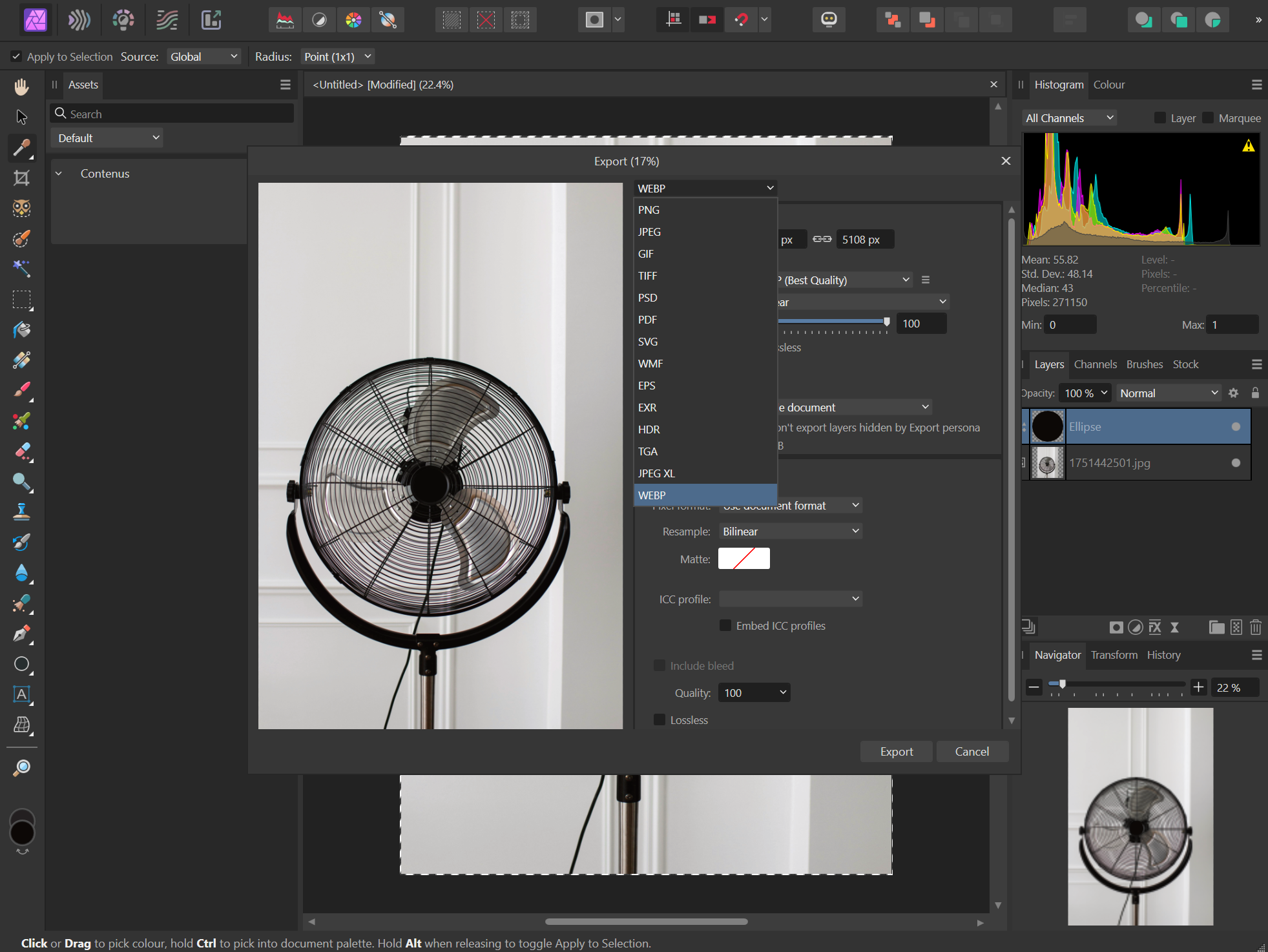This screenshot has width=1268, height=952.
Task: Collapse the Contenus assets section
Action: coord(59,174)
